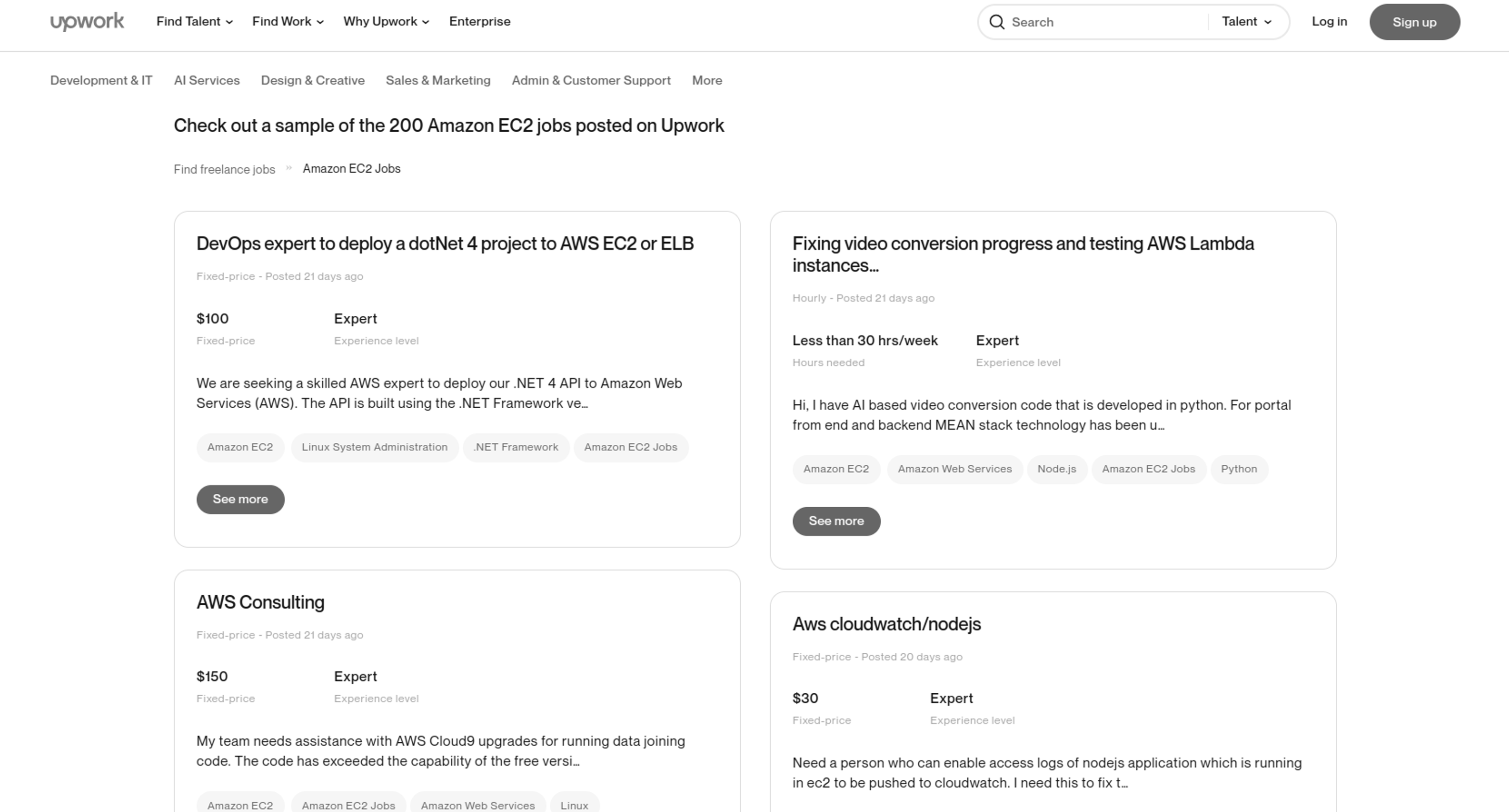Select the Development & IT category
This screenshot has height=812, width=1509.
pos(101,80)
